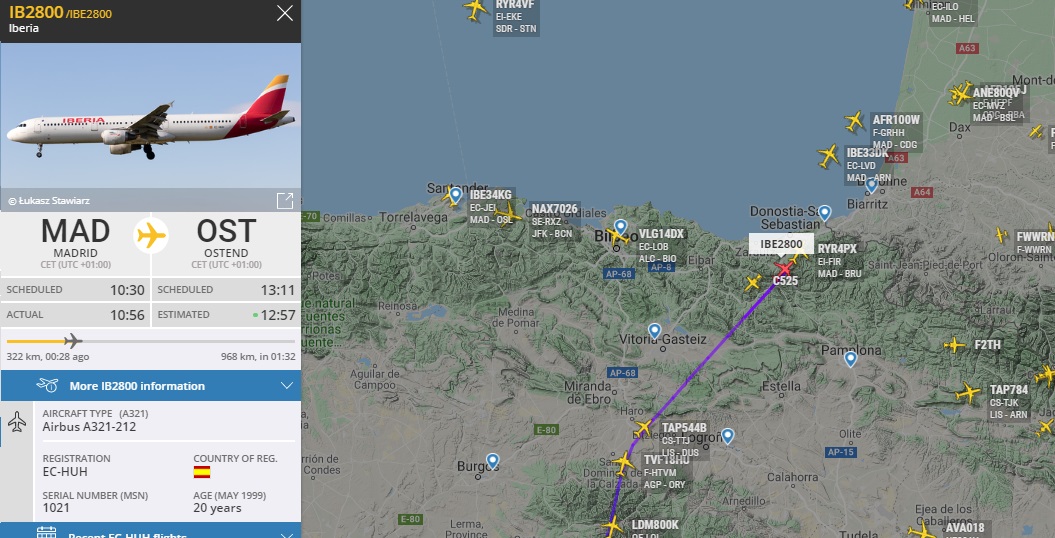Click Vitoria-Gasteiz airport pin marker
1055x538 pixels.
pos(655,331)
